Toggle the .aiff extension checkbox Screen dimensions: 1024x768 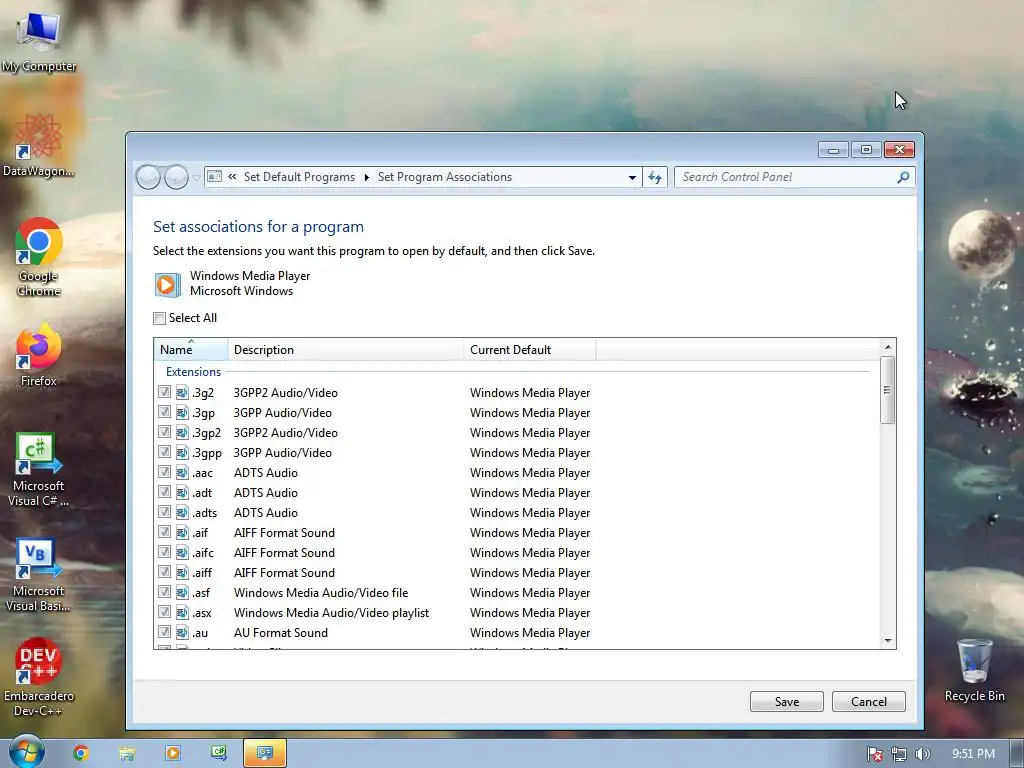click(165, 572)
